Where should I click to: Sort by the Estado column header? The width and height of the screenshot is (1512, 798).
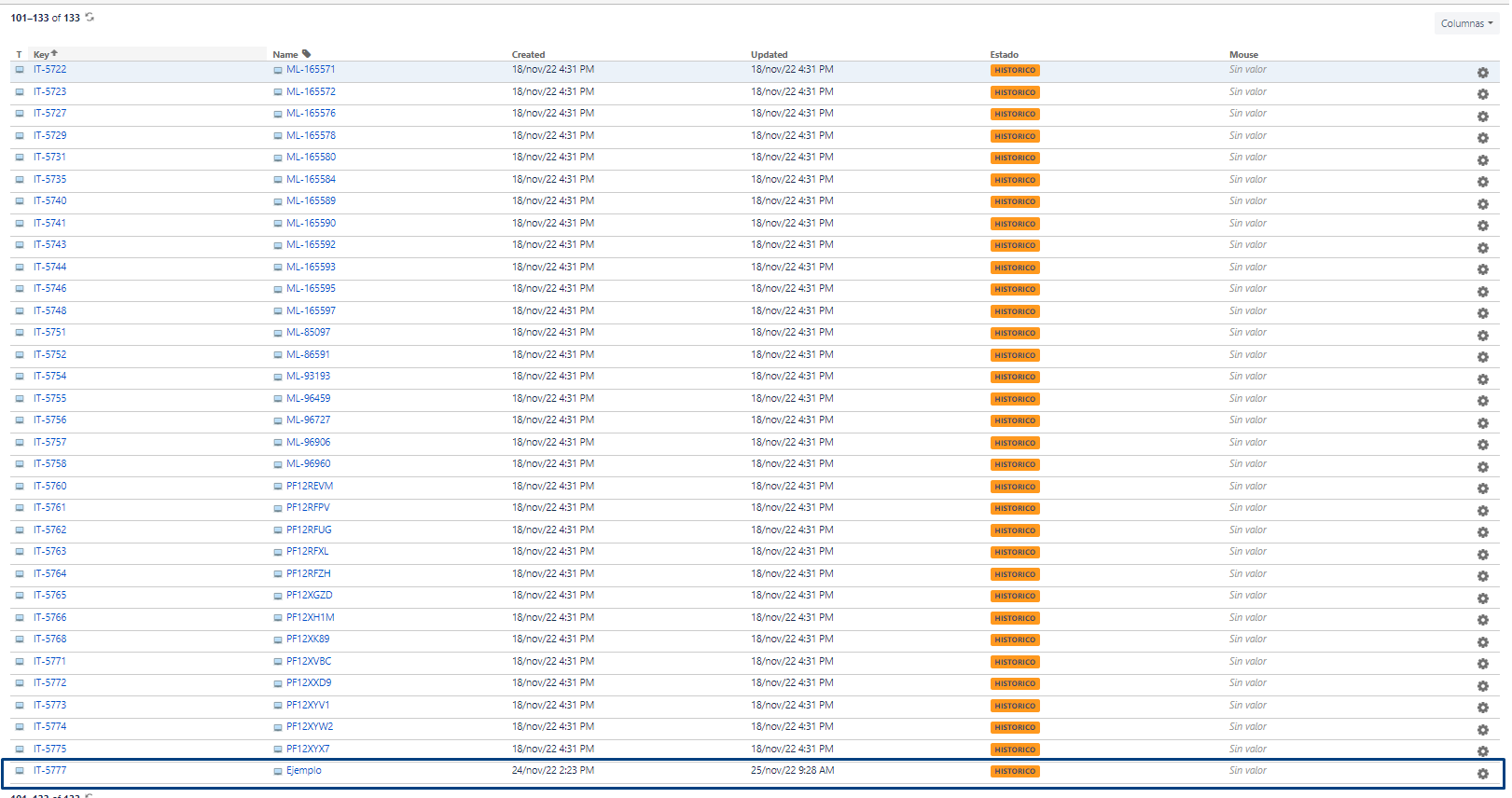pyautogui.click(x=1005, y=54)
